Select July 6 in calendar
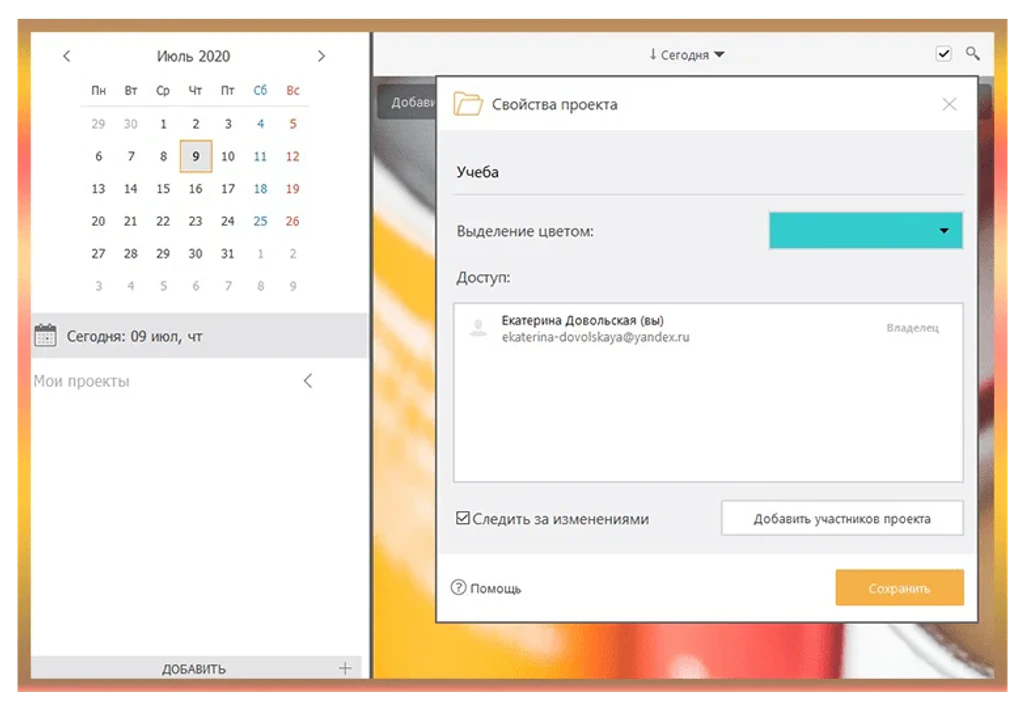This screenshot has height=710, width=1024. [x=98, y=157]
